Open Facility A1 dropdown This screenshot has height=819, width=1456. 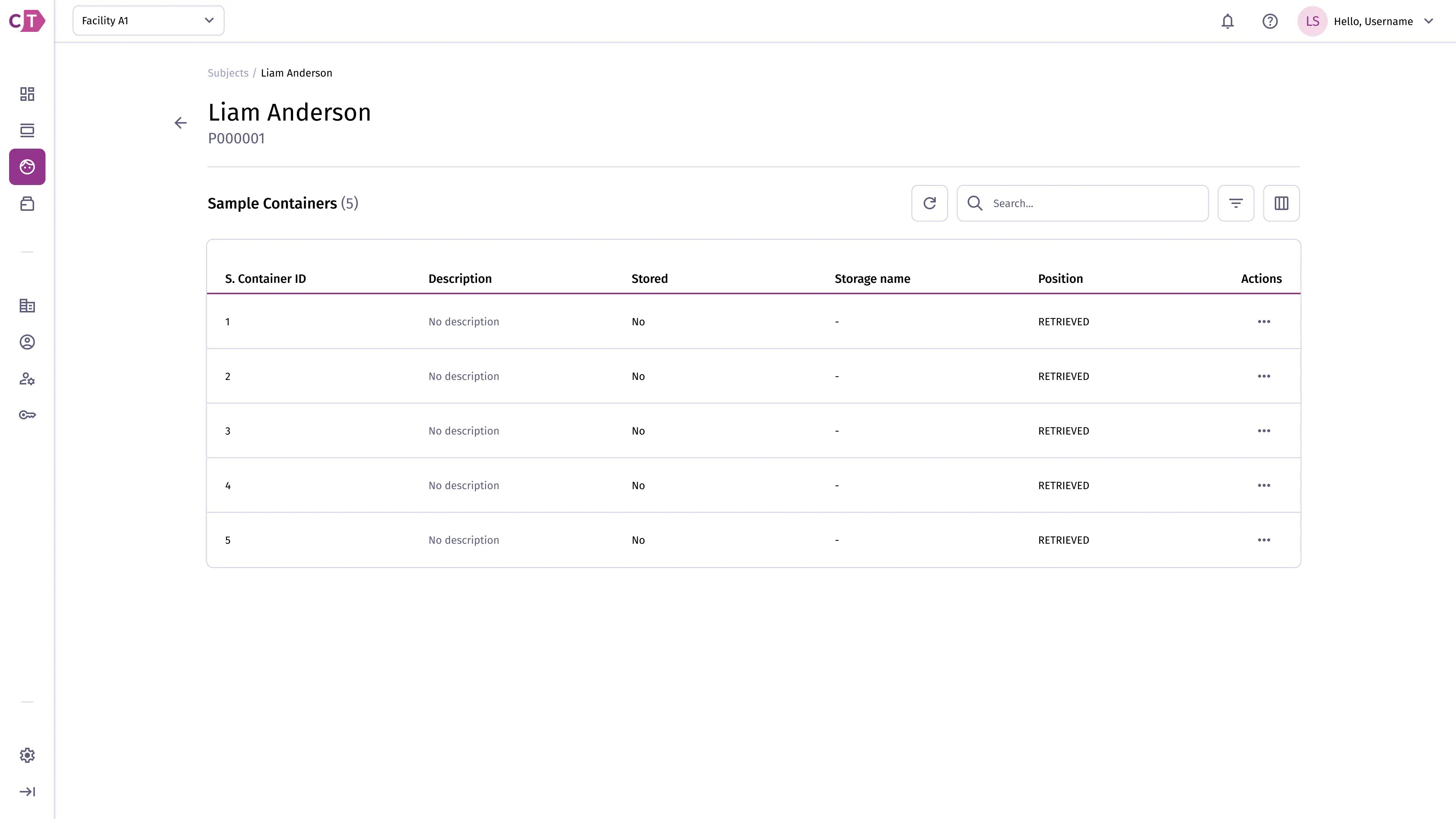coord(148,20)
